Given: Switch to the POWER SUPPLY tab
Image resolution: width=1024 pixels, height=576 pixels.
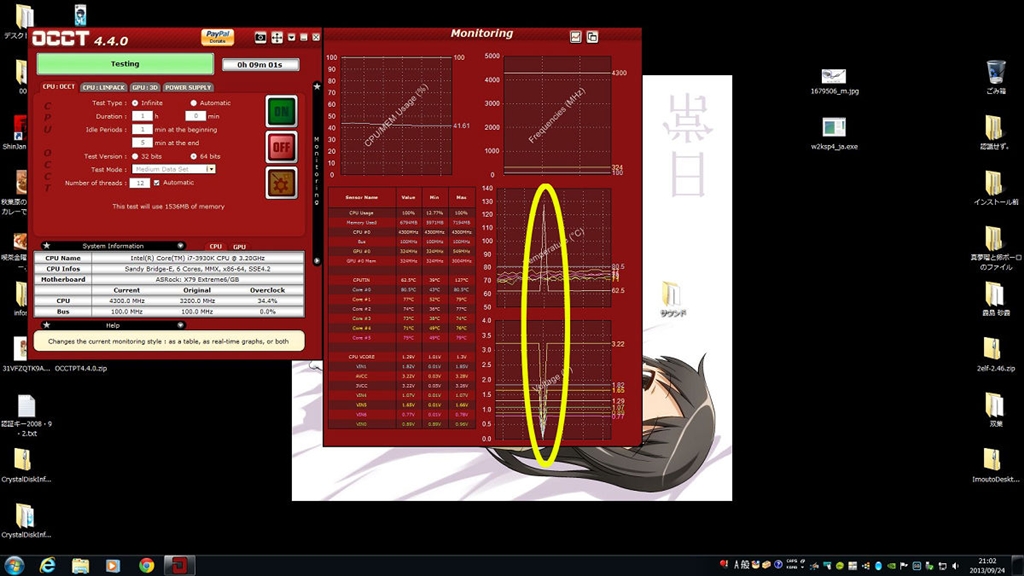Looking at the screenshot, I should (x=188, y=87).
